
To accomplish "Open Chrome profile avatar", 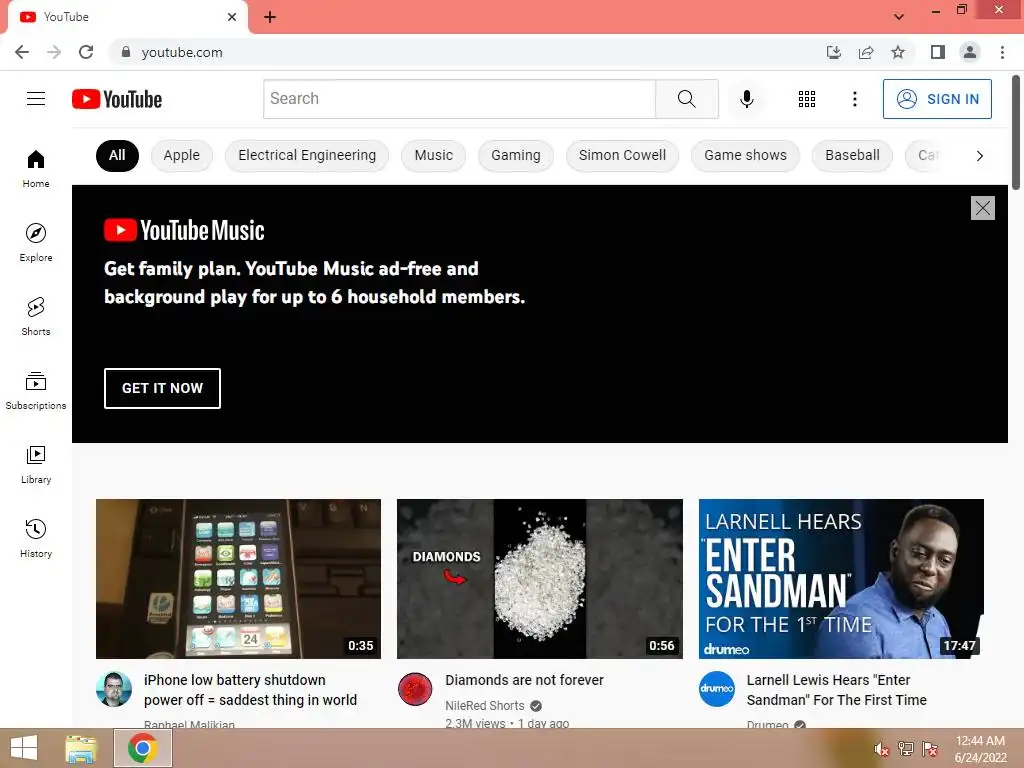I will [970, 52].
